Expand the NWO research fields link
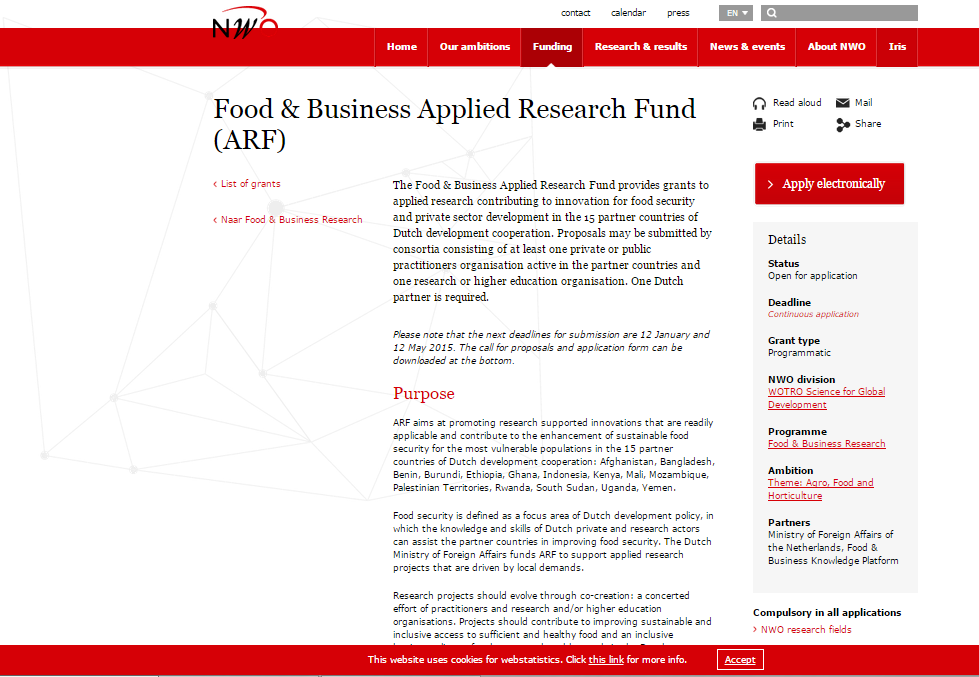This screenshot has height=677, width=979. coord(806,630)
